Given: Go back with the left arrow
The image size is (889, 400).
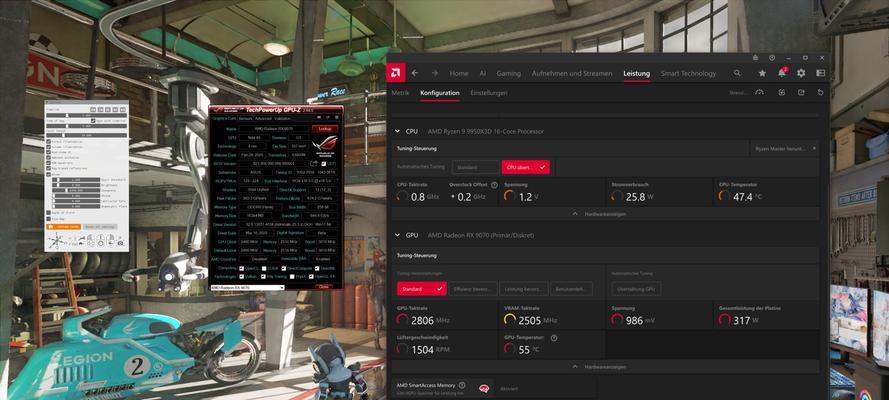Looking at the screenshot, I should point(415,73).
